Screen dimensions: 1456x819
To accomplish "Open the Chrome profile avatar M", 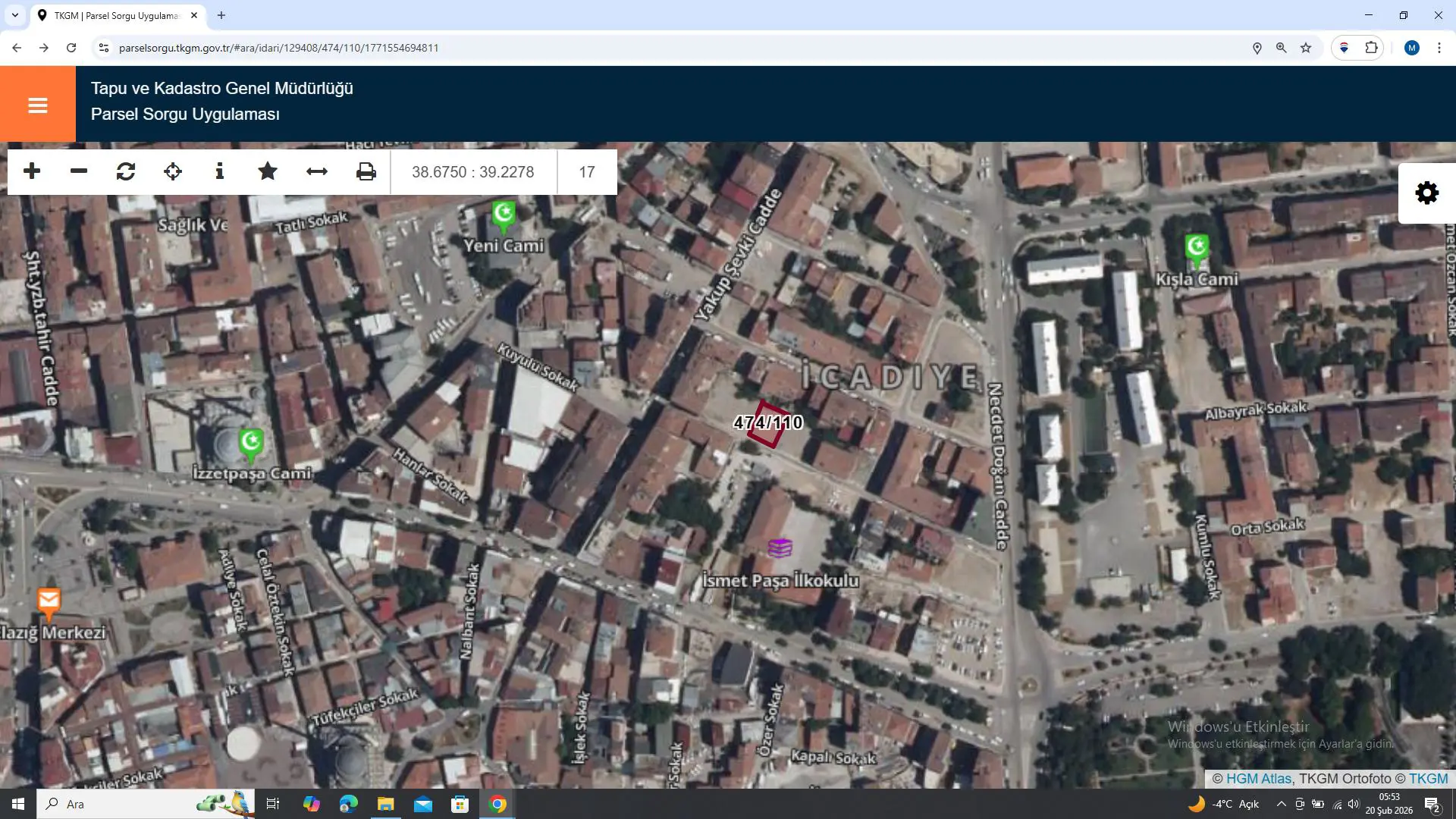I will pyautogui.click(x=1411, y=48).
